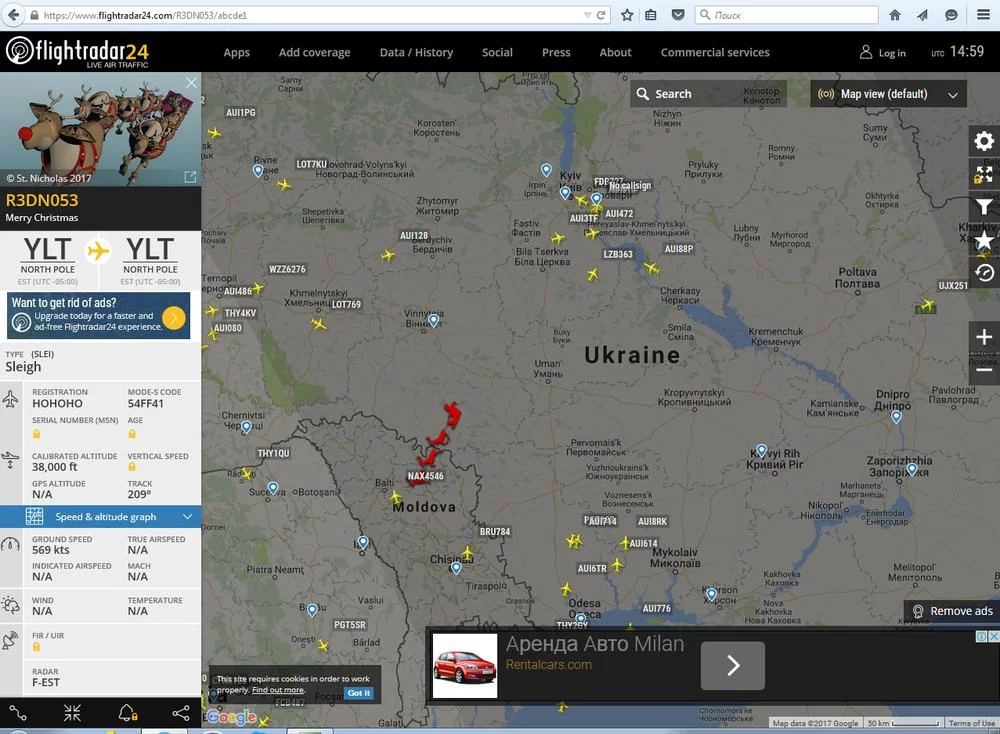This screenshot has height=734, width=1000.
Task: Set a locked flight alert bell
Action: (x=128, y=713)
